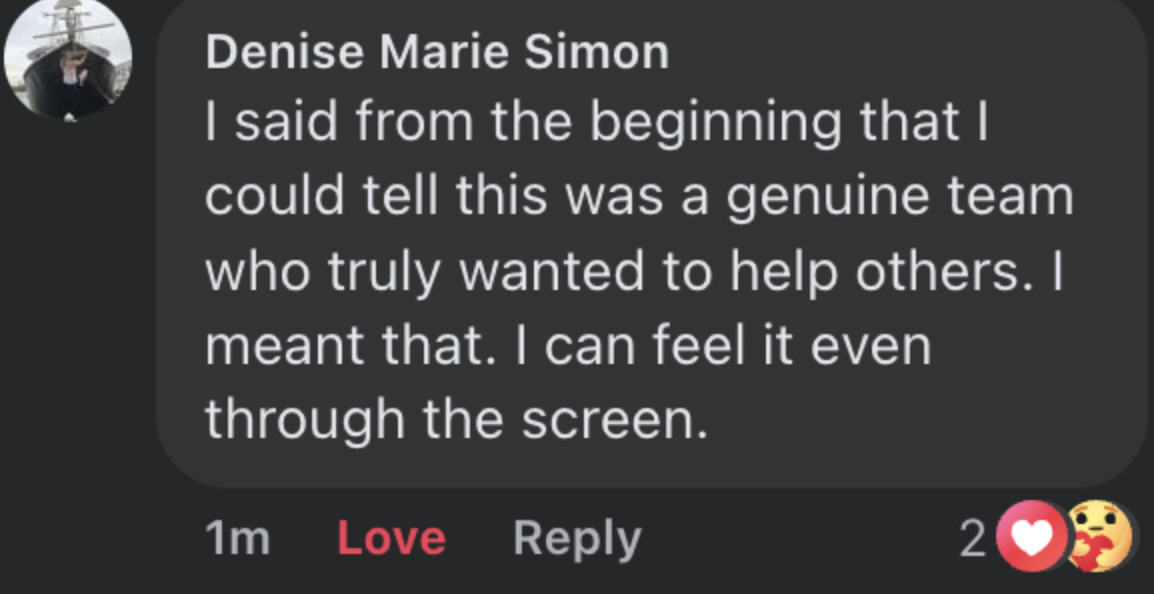
Task: Click the word "screen." ending the comment
Action: (614, 419)
